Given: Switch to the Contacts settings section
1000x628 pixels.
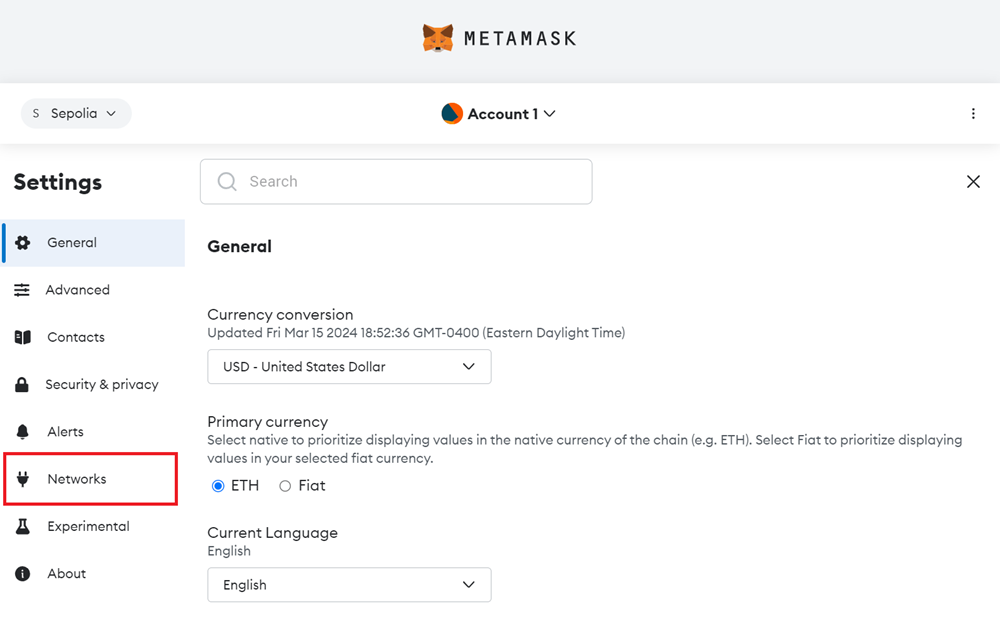Looking at the screenshot, I should 75,337.
